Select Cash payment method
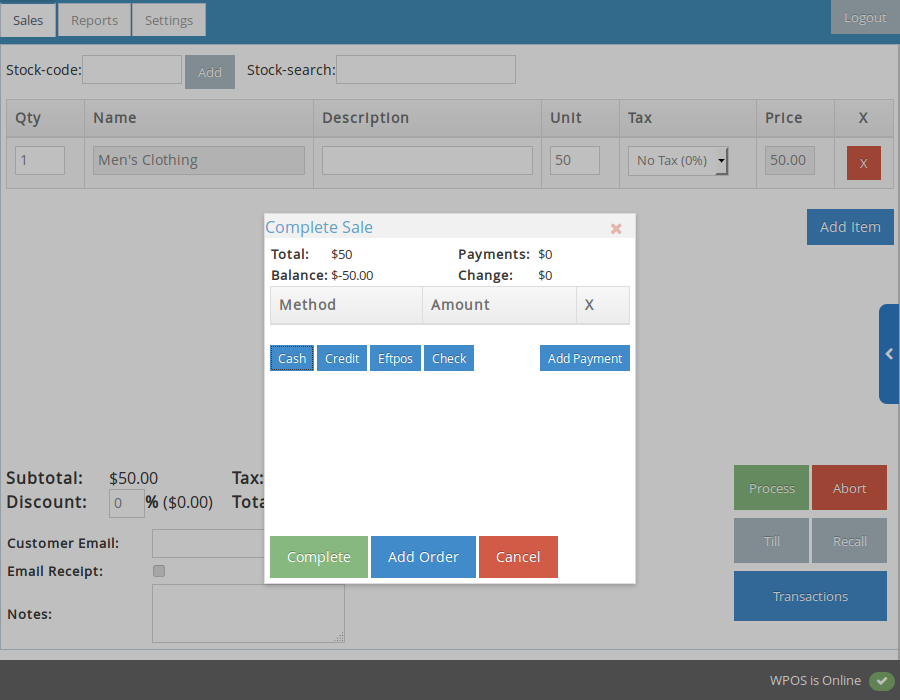Viewport: 900px width, 700px height. pyautogui.click(x=292, y=358)
